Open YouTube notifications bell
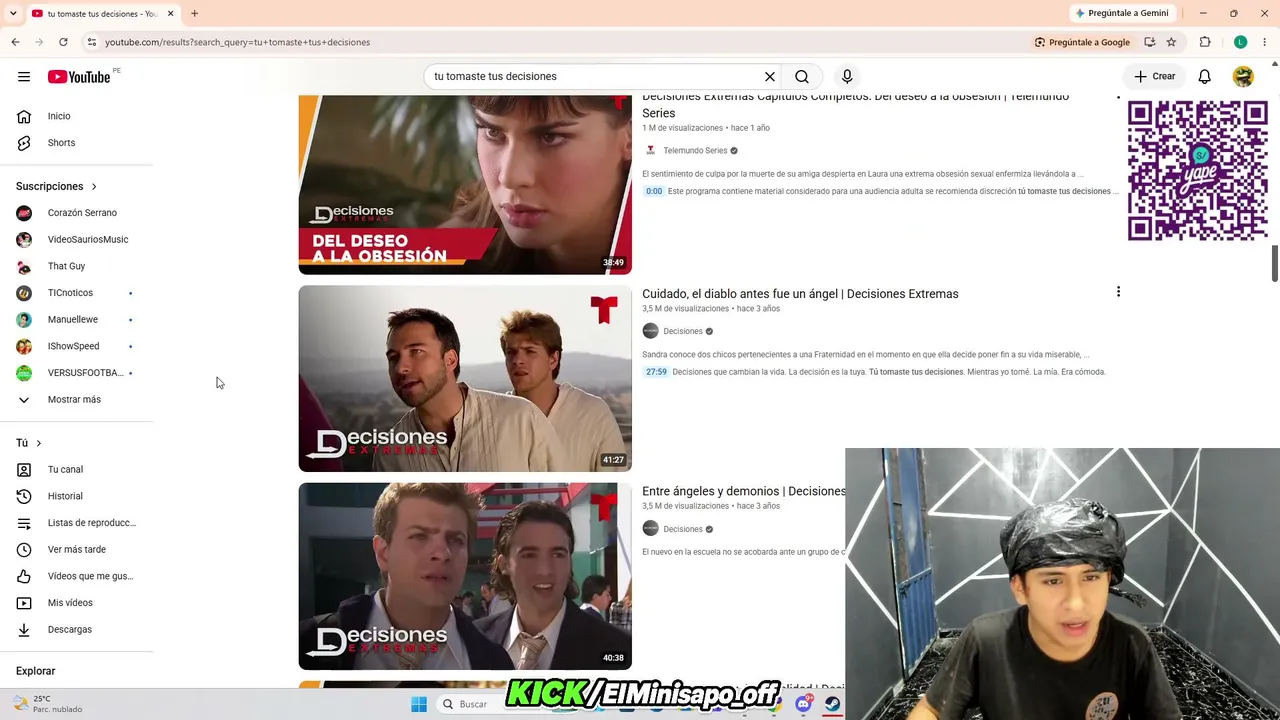Screen dimensions: 1280x720 click(x=1205, y=76)
